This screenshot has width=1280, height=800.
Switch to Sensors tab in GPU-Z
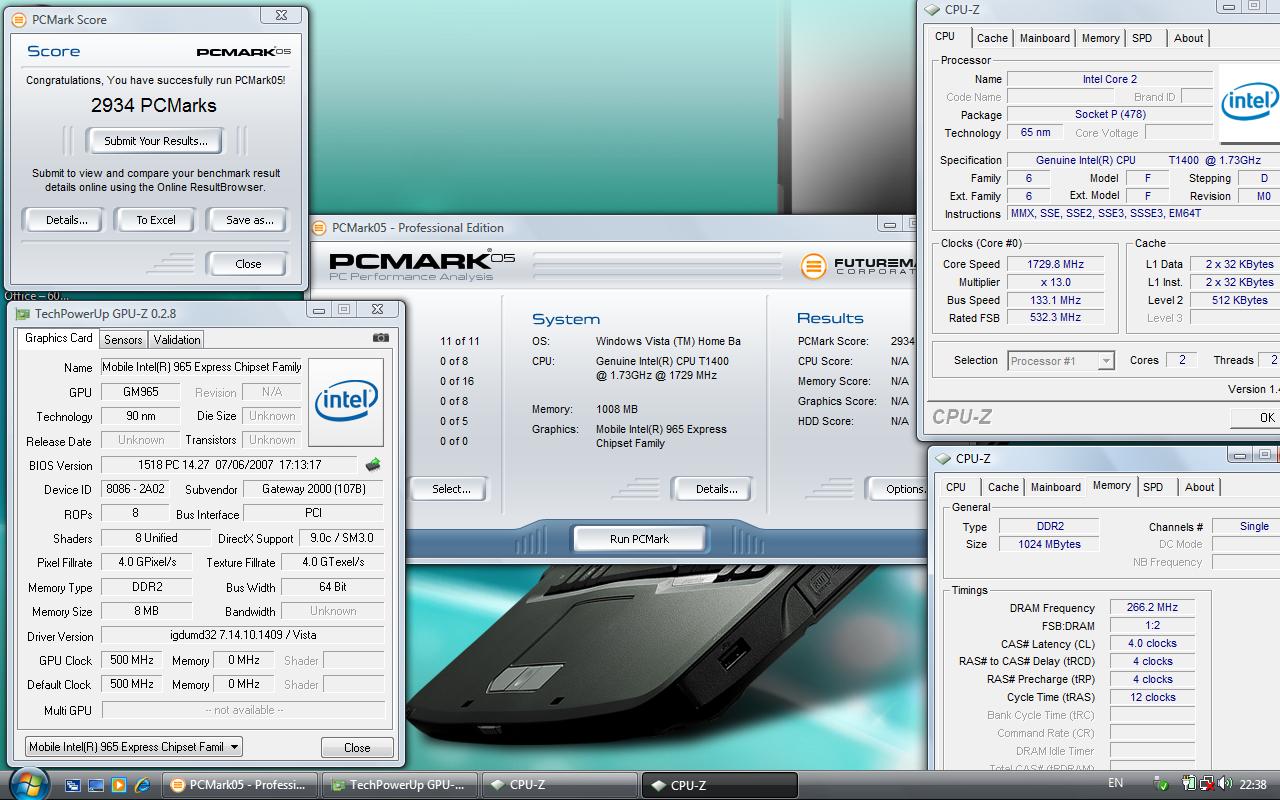pos(123,340)
